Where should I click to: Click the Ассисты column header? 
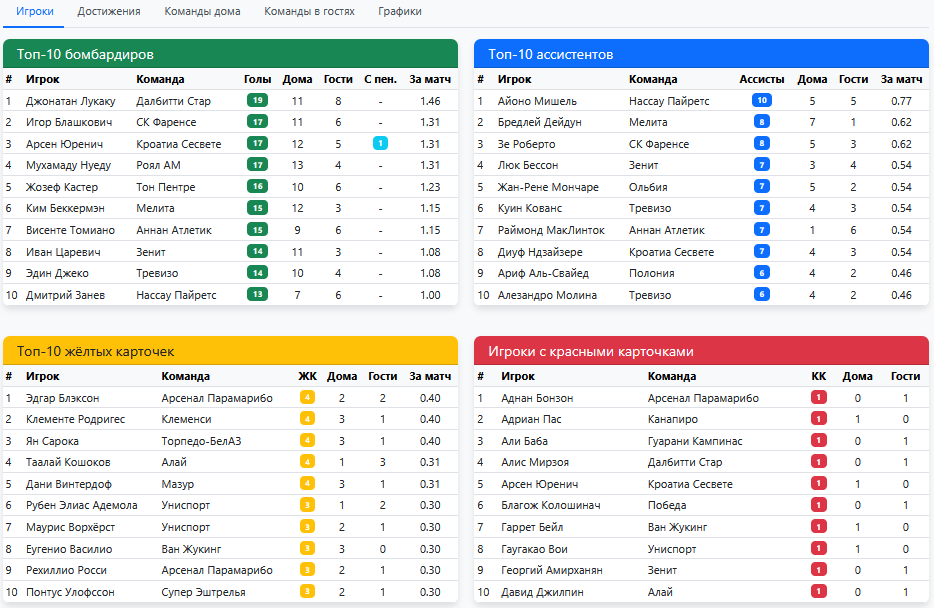[x=761, y=79]
